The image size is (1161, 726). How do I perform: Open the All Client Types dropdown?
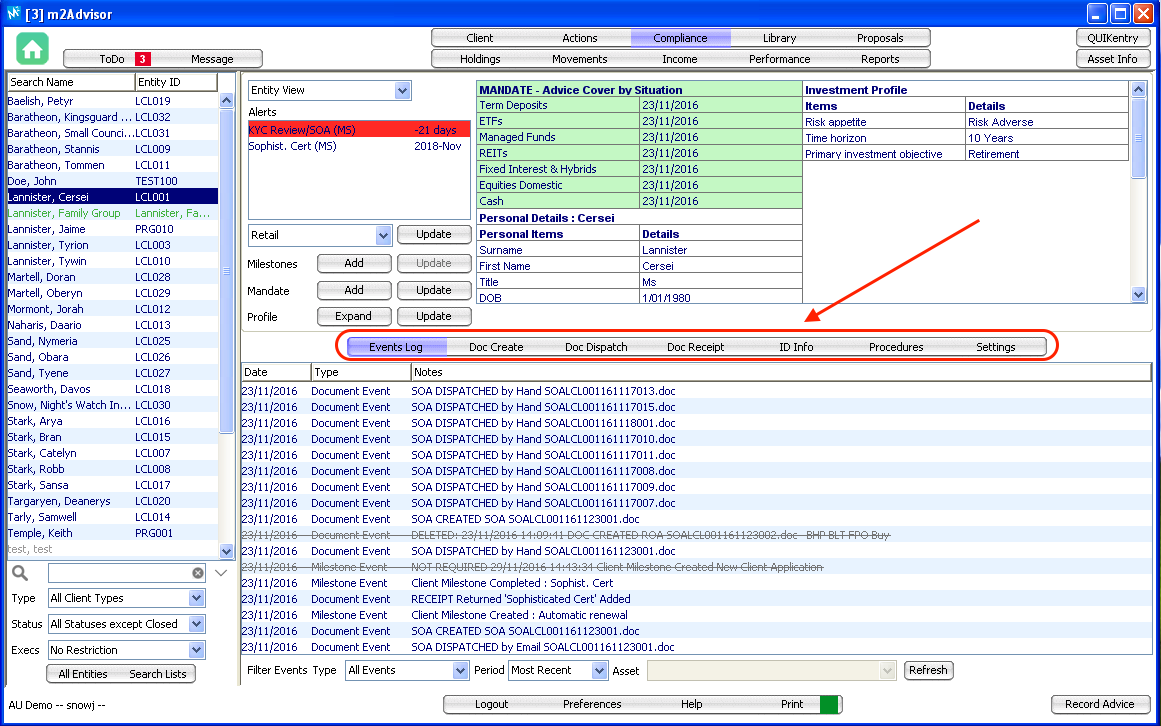(x=197, y=598)
